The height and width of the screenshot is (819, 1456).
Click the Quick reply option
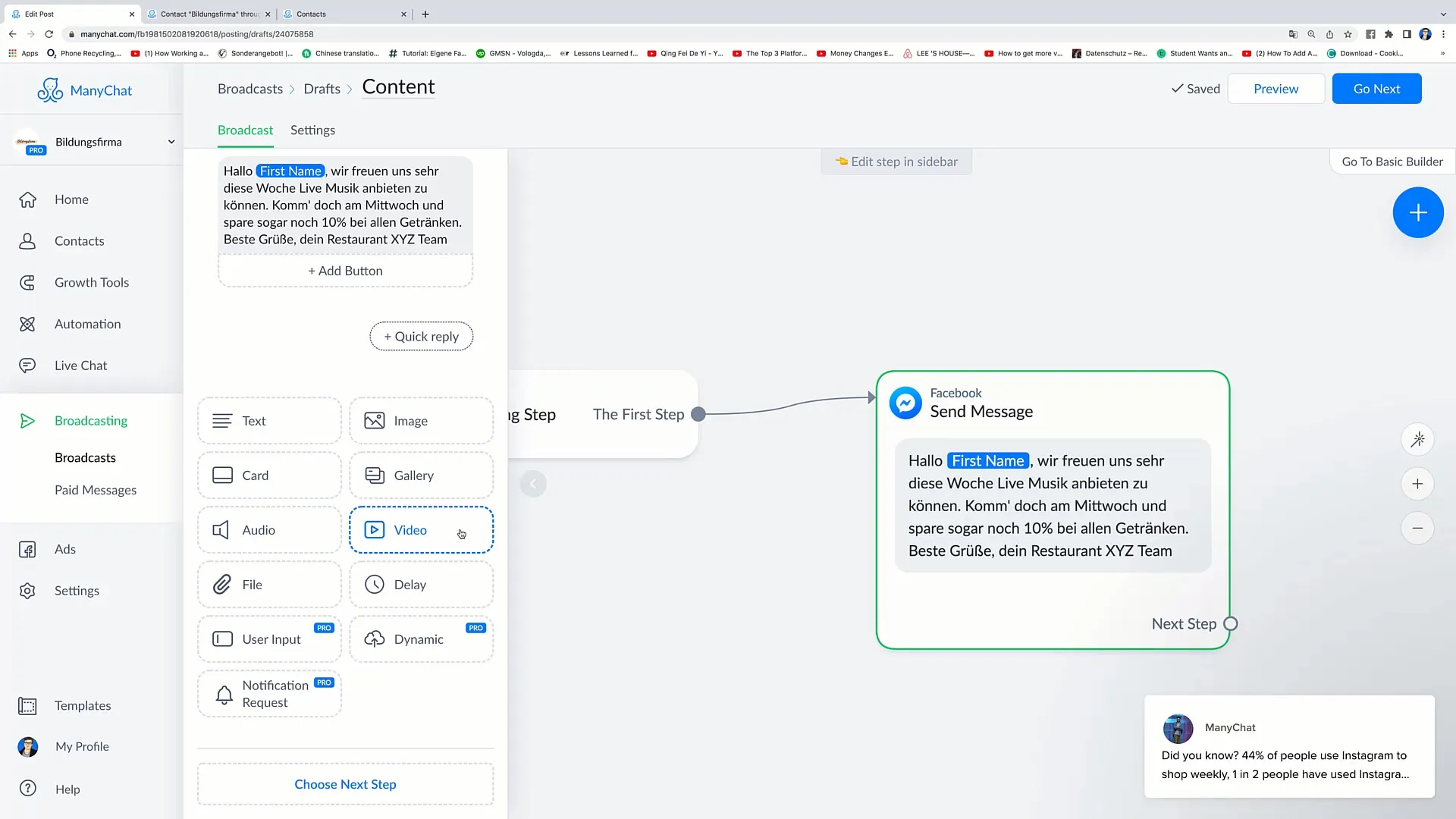tap(421, 335)
